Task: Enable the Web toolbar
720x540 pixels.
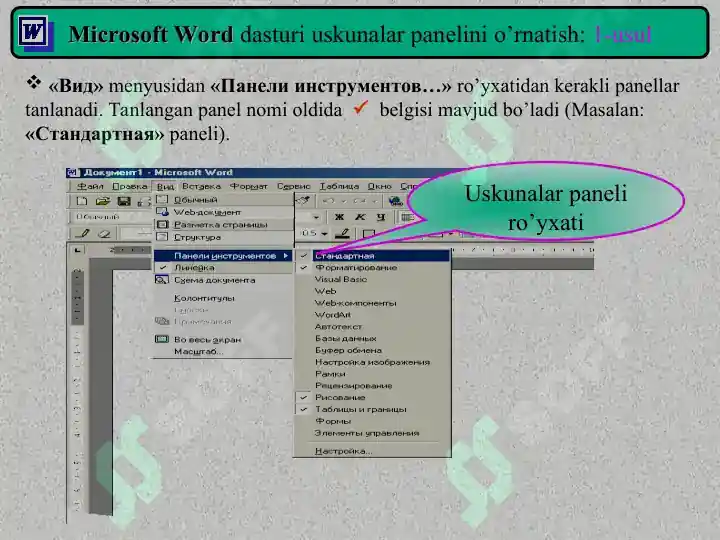Action: tap(372, 291)
